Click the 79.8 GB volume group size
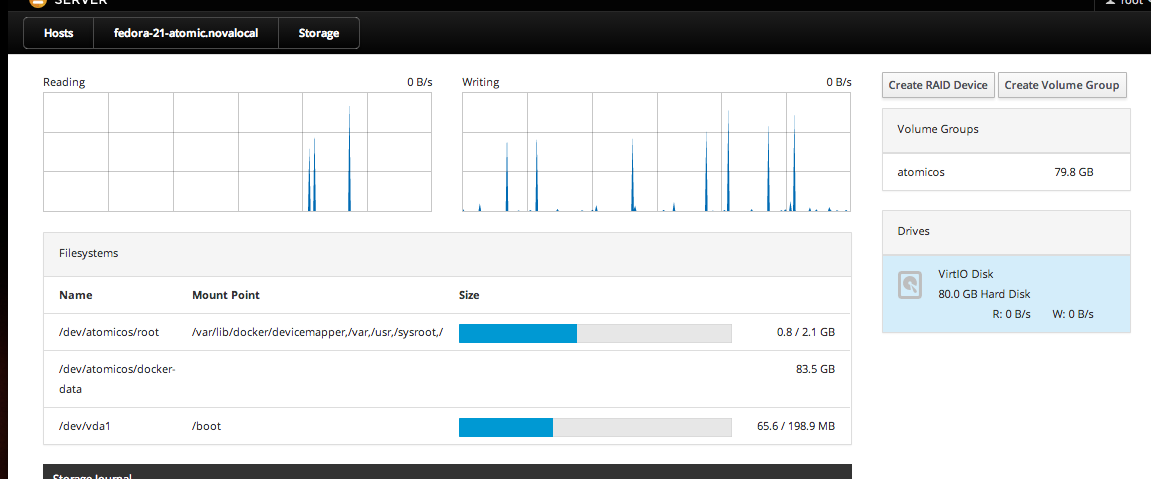The height and width of the screenshot is (479, 1151). tap(1074, 172)
